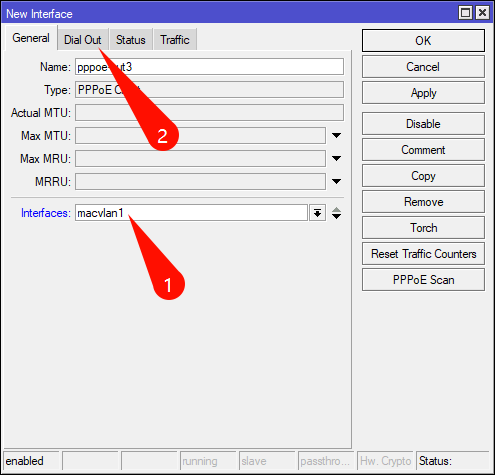
Task: Click the running status flag
Action: 208,461
